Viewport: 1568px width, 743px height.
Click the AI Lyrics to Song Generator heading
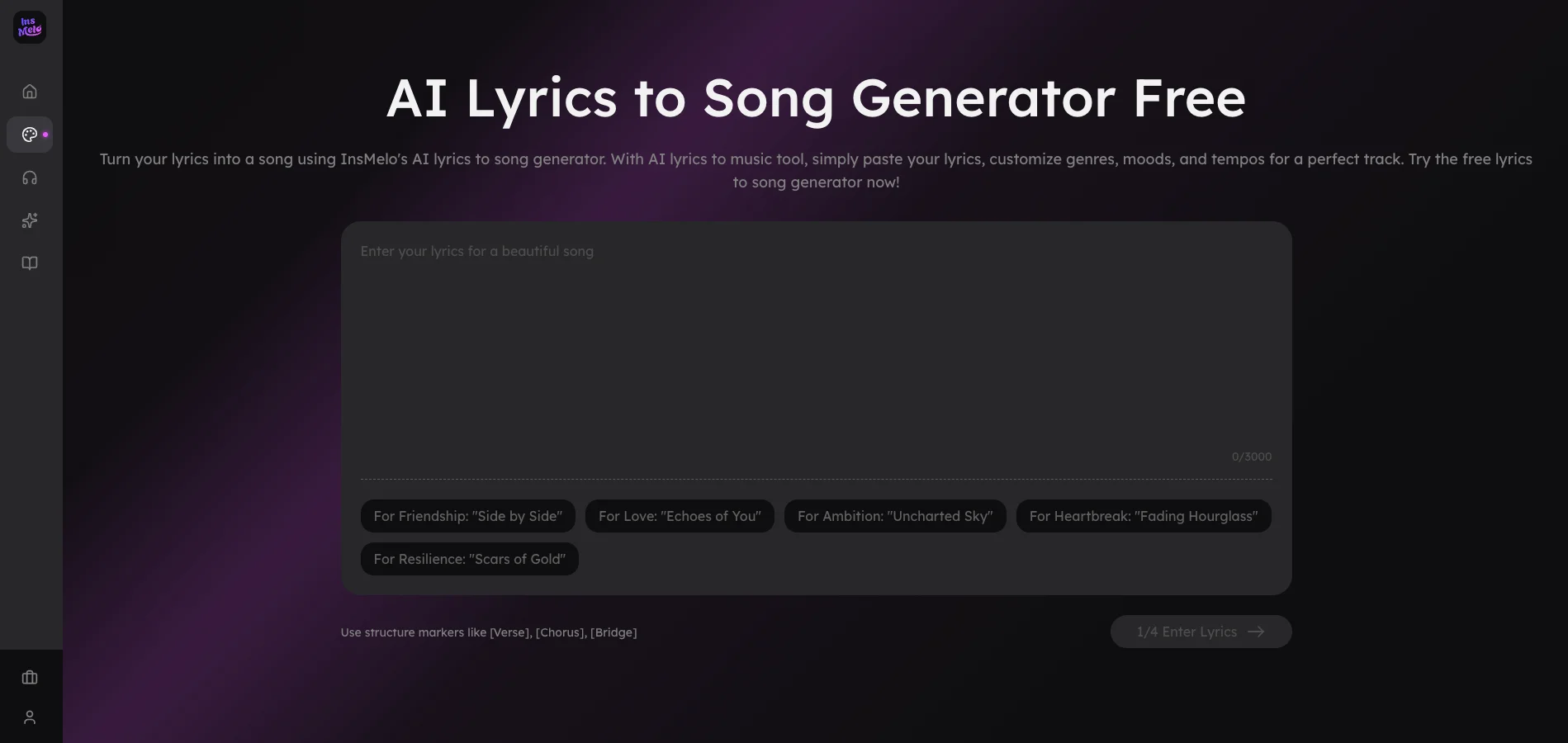[x=816, y=98]
